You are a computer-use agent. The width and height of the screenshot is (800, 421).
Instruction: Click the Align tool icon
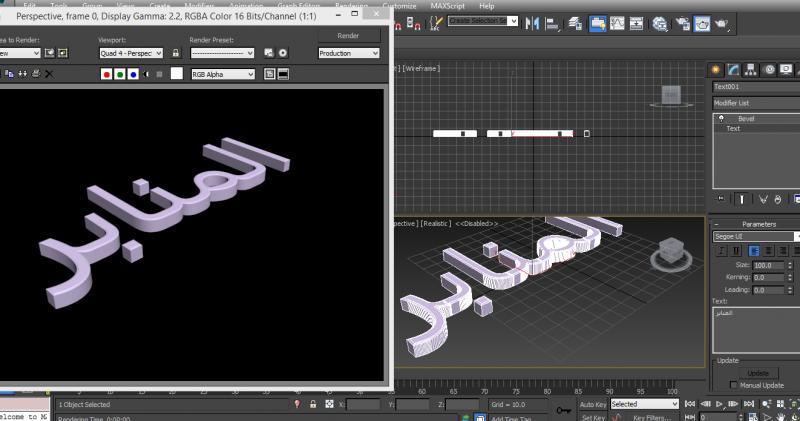pos(552,23)
